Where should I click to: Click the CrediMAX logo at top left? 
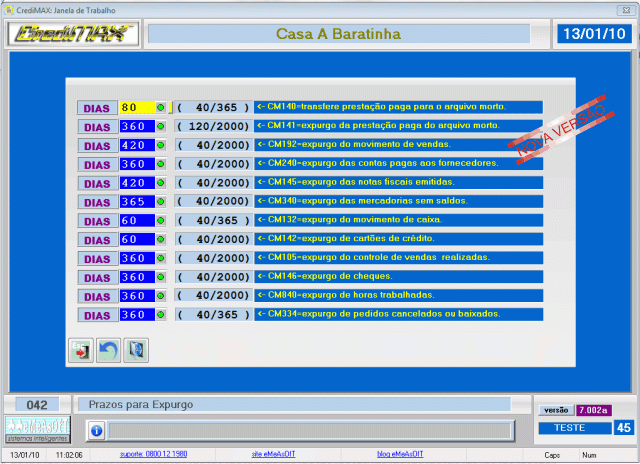[72, 34]
